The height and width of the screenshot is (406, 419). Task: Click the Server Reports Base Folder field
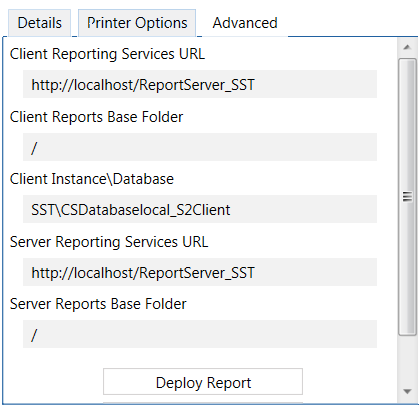tap(200, 334)
